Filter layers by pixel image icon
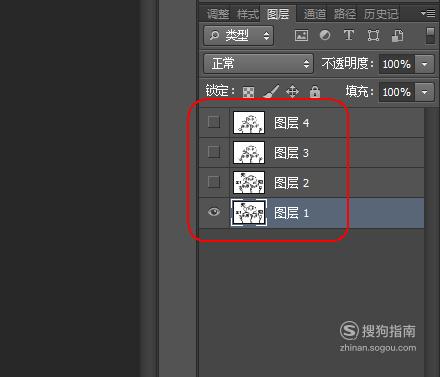Viewport: 440px width, 377px height. pyautogui.click(x=301, y=36)
